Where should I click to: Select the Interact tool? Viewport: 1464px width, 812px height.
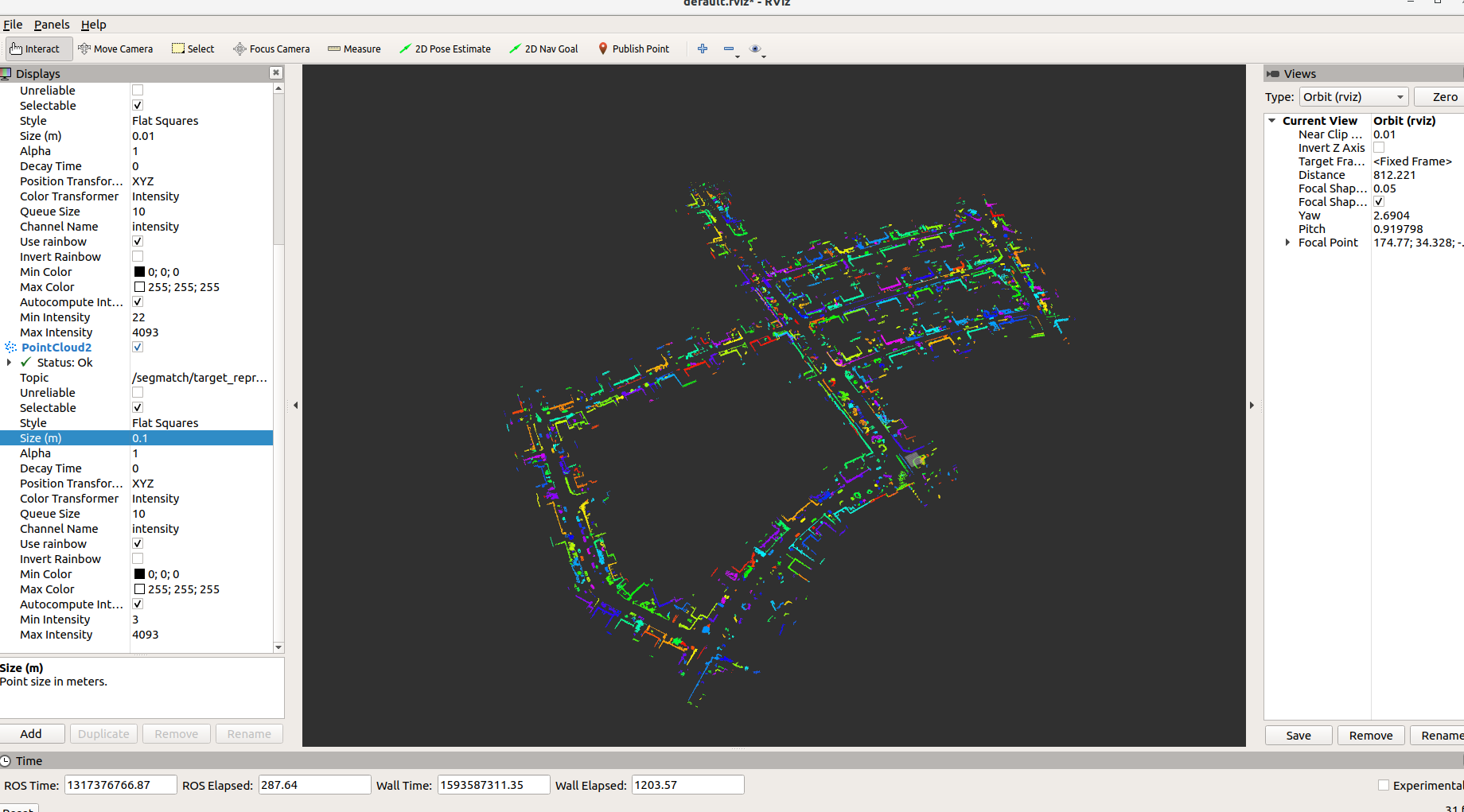click(x=35, y=49)
